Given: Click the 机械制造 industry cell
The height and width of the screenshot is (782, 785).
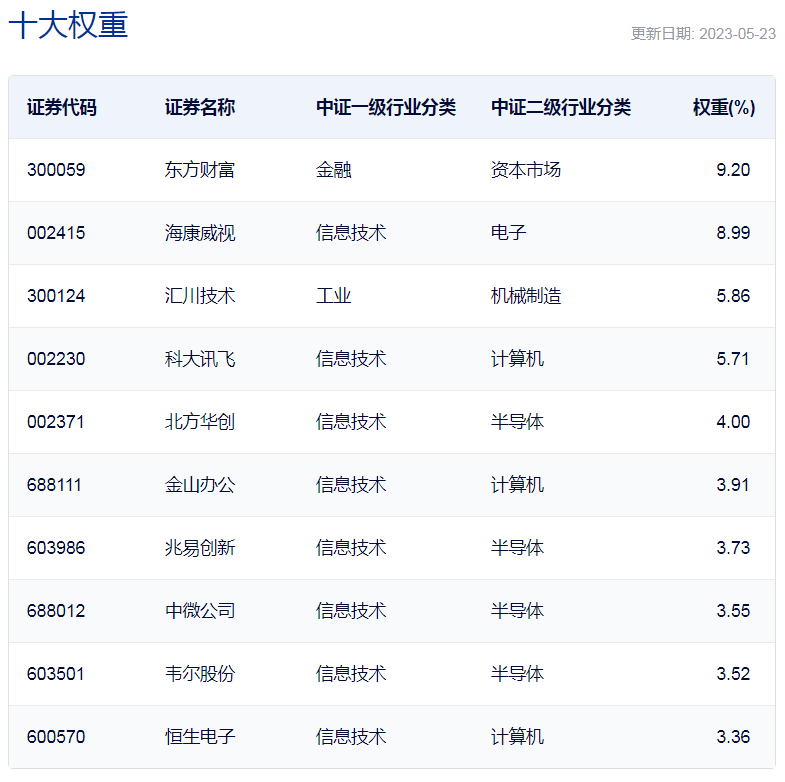Looking at the screenshot, I should pyautogui.click(x=526, y=296).
